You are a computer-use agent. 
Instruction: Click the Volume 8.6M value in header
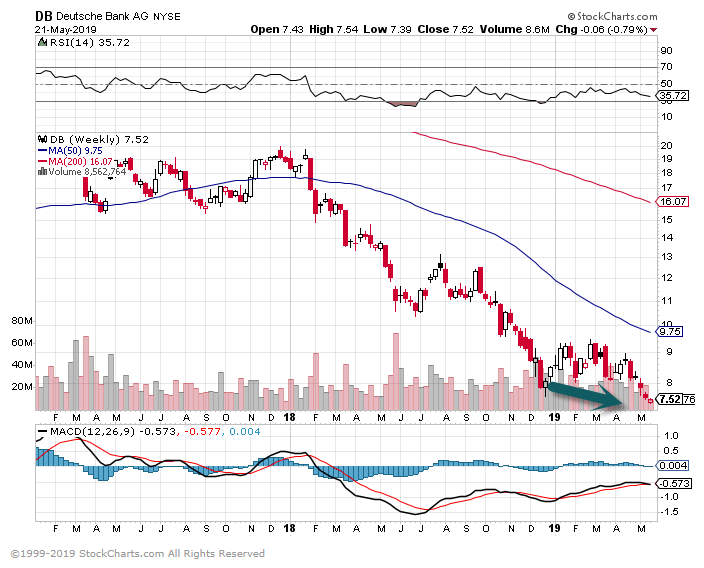click(x=515, y=30)
